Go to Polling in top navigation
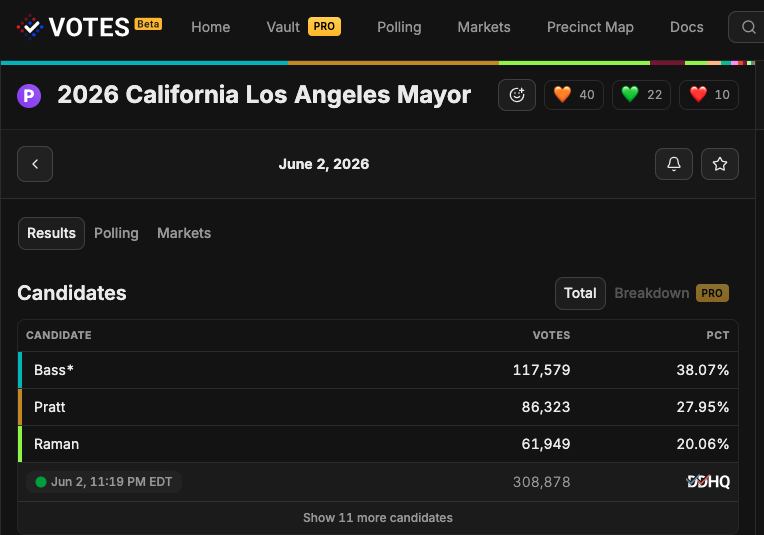The height and width of the screenshot is (535, 764). 399,27
